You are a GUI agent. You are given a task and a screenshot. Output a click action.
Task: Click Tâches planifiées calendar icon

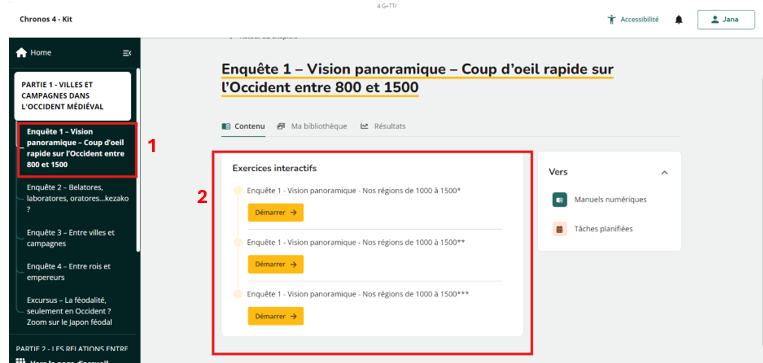coord(560,229)
